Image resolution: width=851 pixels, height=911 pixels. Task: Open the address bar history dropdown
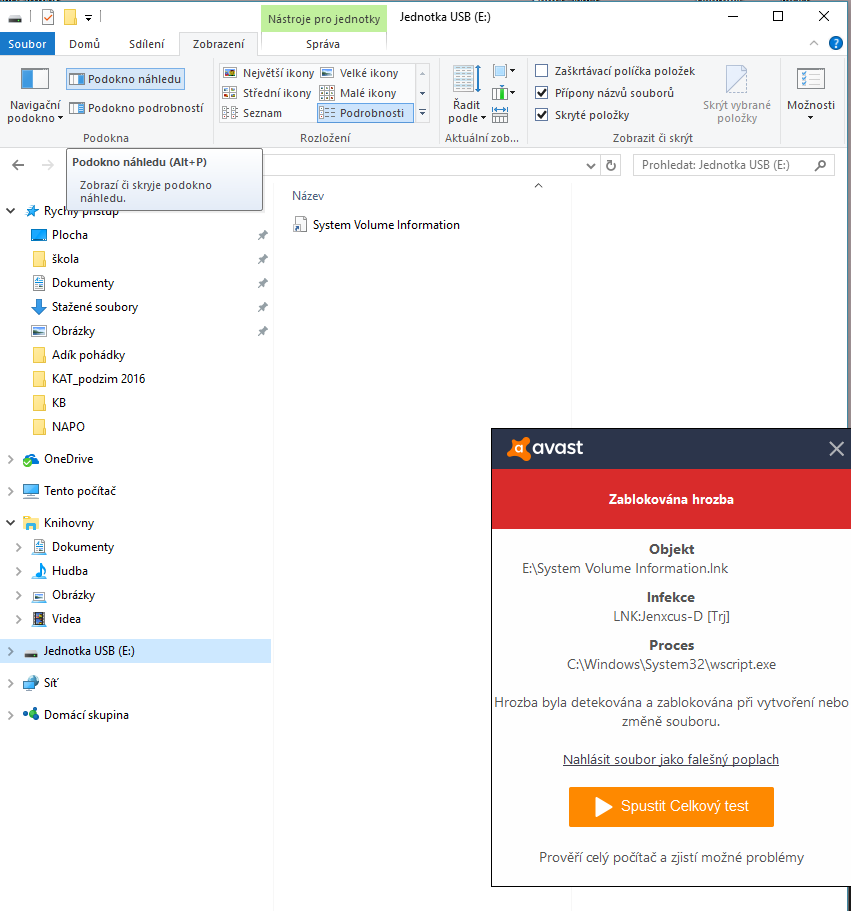coord(591,166)
